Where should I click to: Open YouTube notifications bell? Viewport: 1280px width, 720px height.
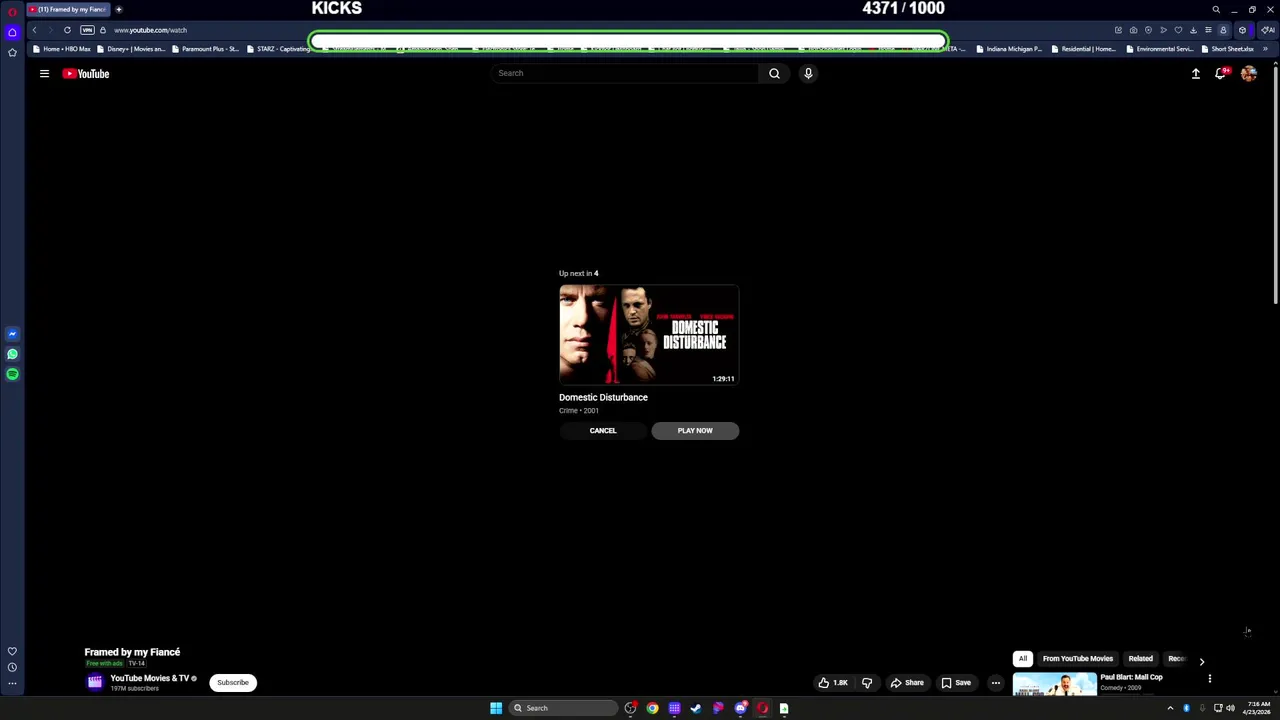click(x=1221, y=73)
